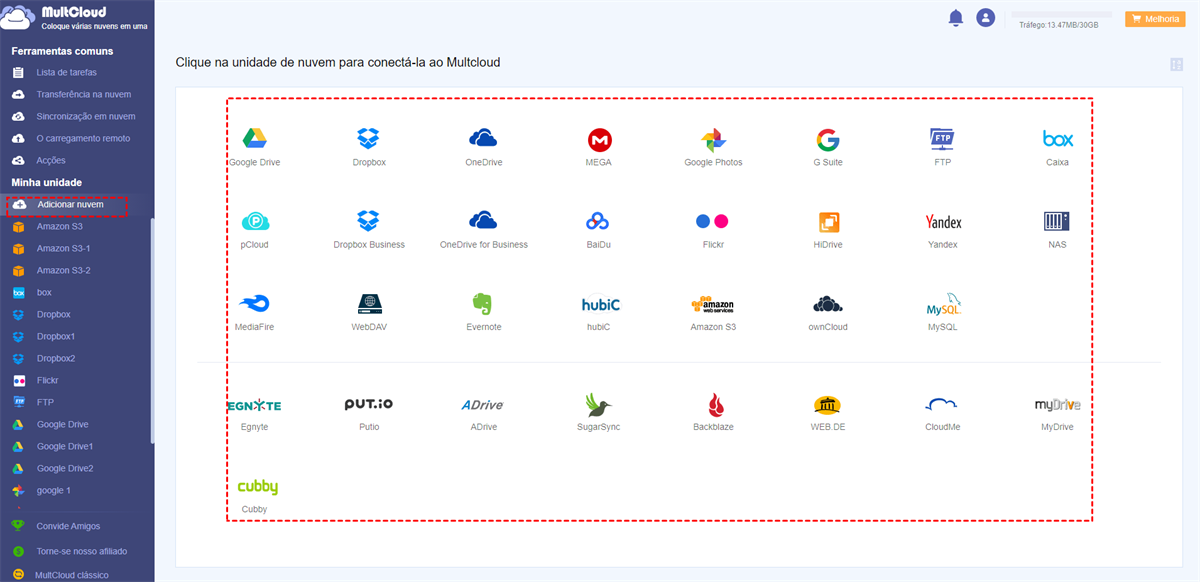Screen dimensions: 1200x582
Task: Select the Dropbox cloud service icon
Action: 369,139
